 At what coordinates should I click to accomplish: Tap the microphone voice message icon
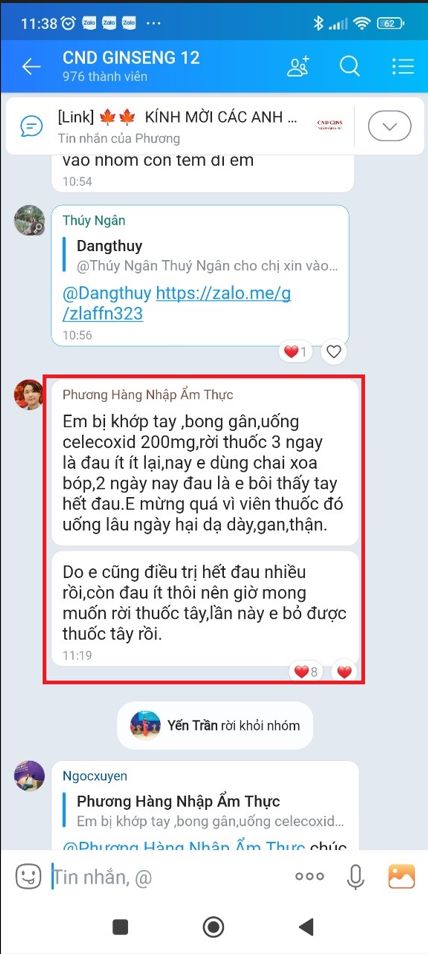coord(356,877)
